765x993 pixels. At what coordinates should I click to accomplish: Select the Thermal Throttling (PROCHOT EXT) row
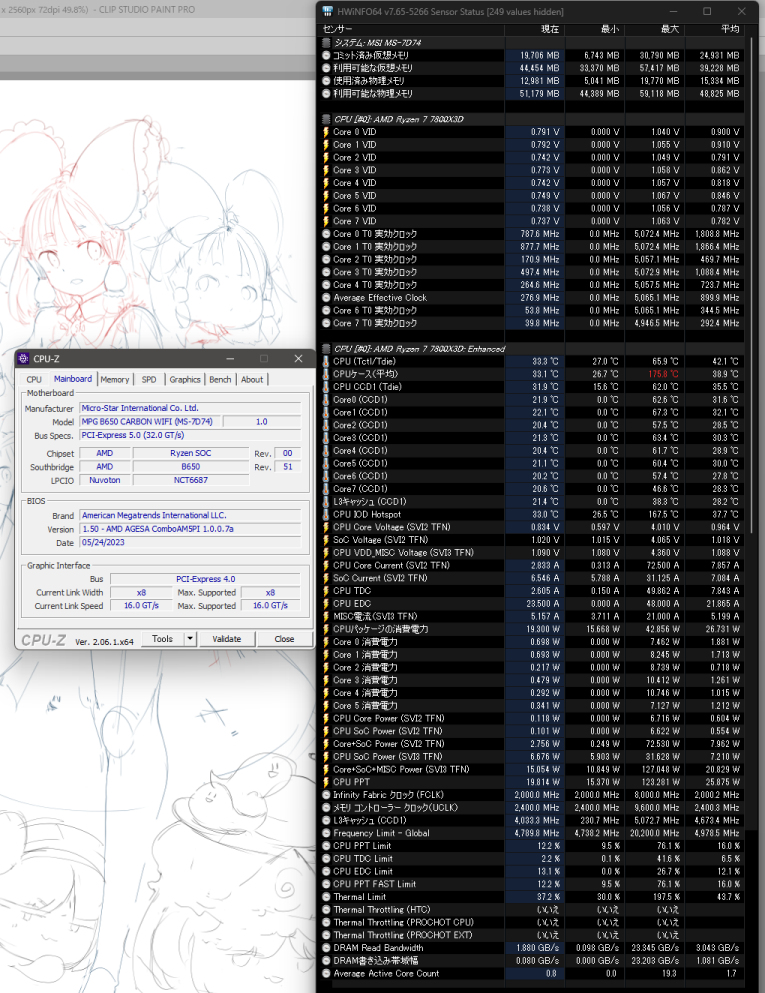(532, 935)
